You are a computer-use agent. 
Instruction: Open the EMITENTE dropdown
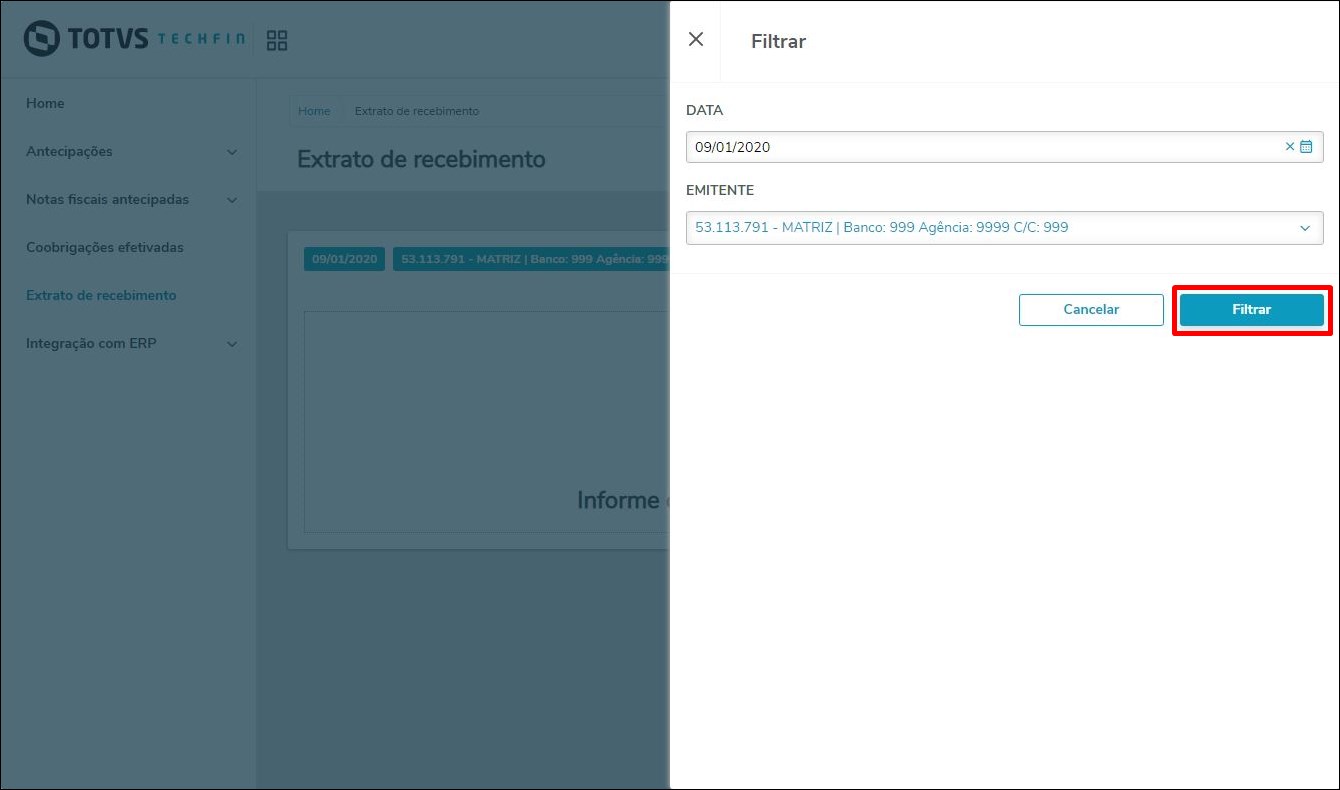tap(1004, 227)
